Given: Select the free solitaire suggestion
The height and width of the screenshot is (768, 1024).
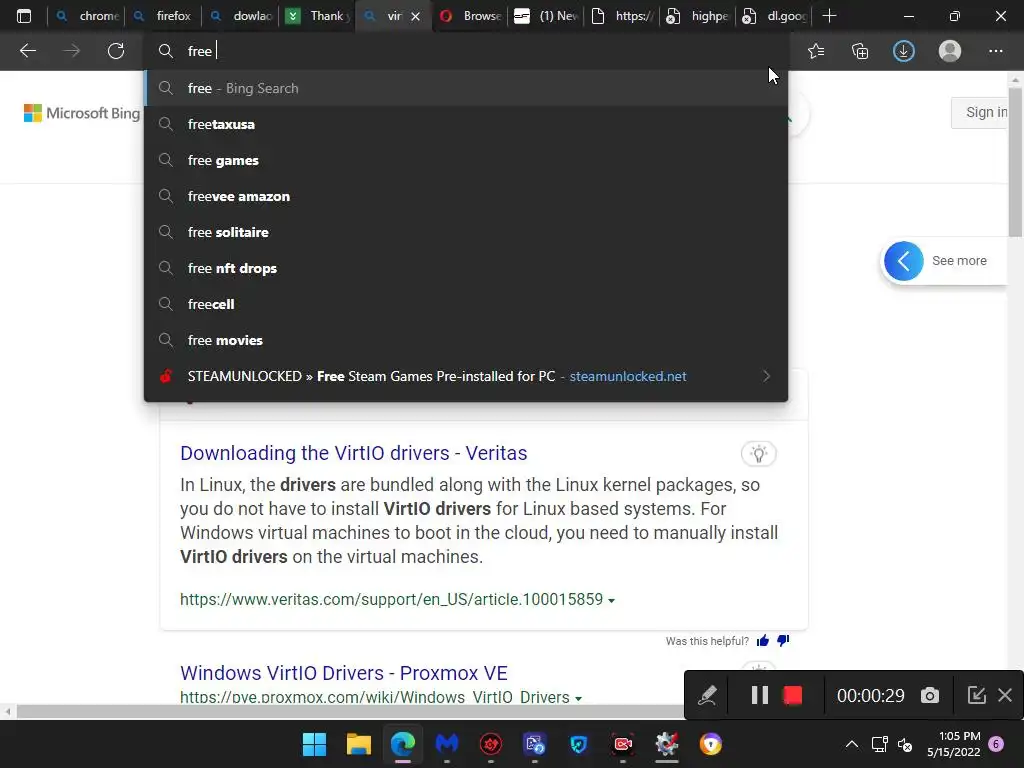Looking at the screenshot, I should pyautogui.click(x=466, y=232).
